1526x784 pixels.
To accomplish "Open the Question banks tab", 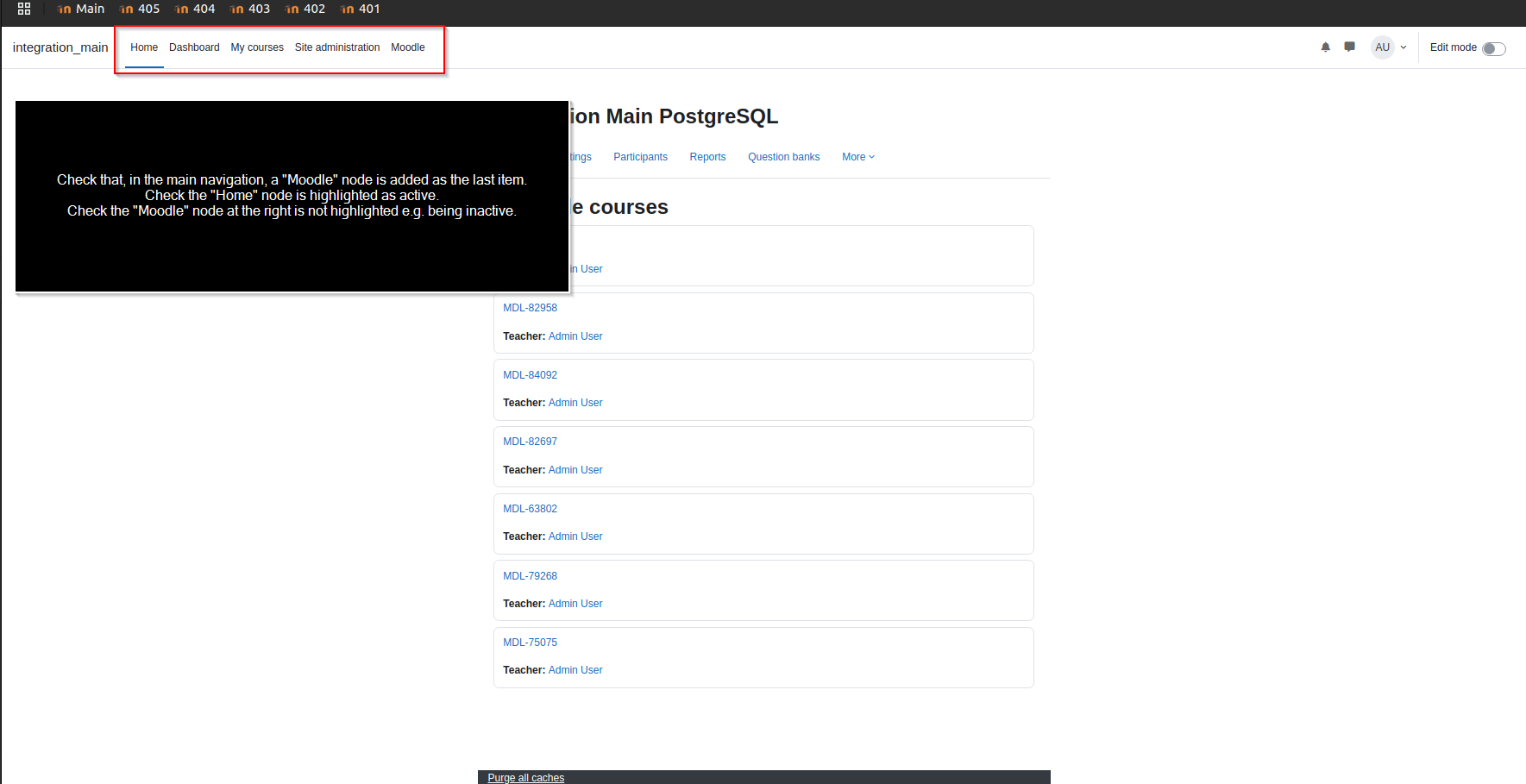I will click(x=783, y=157).
